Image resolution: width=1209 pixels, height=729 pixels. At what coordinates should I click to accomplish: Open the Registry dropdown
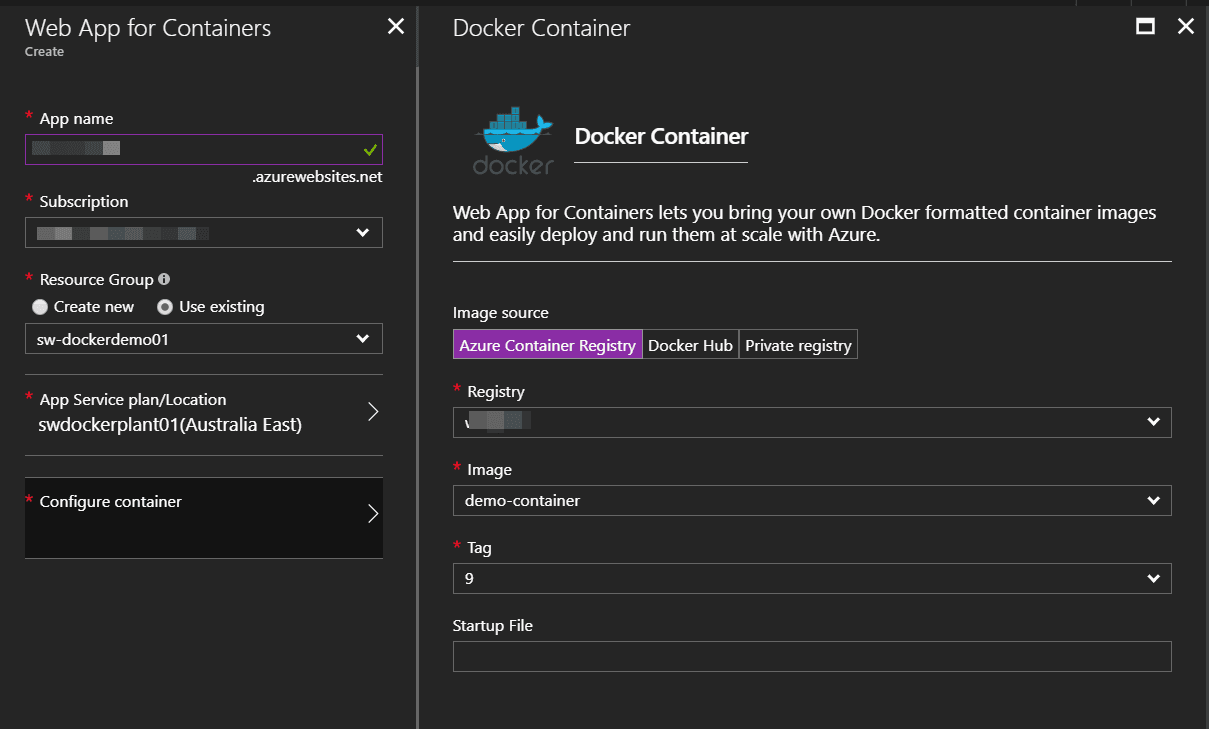point(812,422)
